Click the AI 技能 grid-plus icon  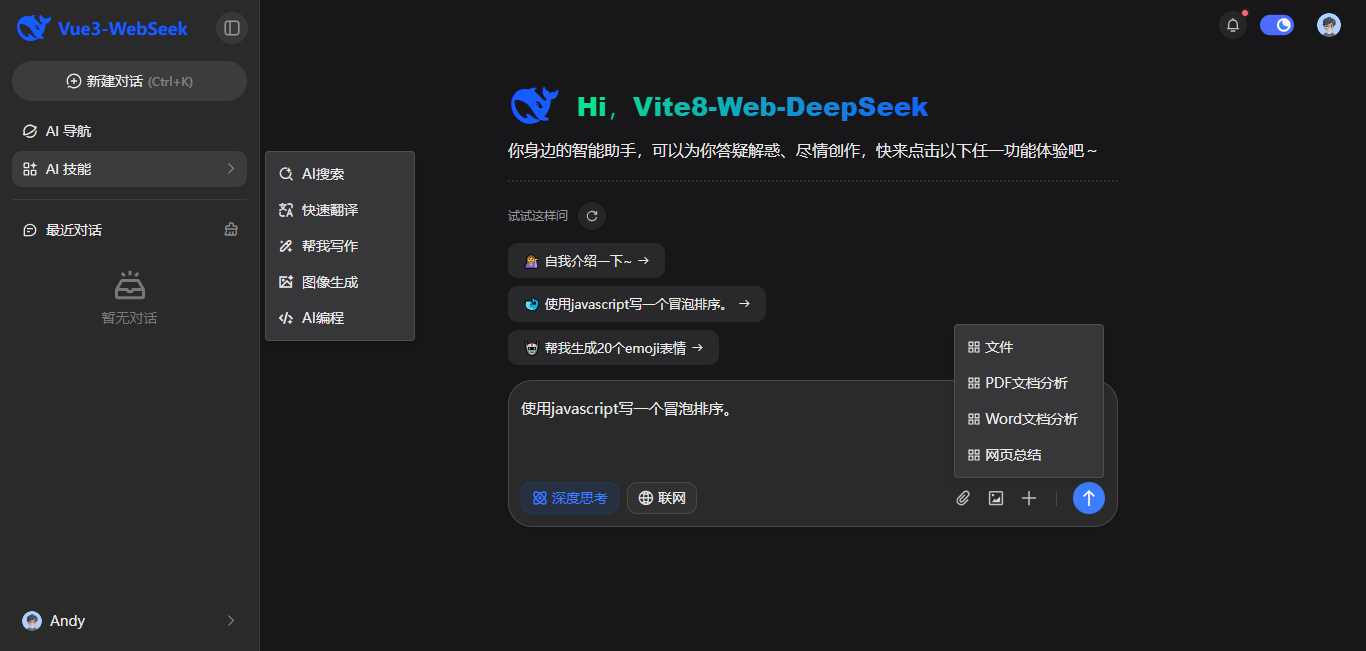[x=30, y=169]
